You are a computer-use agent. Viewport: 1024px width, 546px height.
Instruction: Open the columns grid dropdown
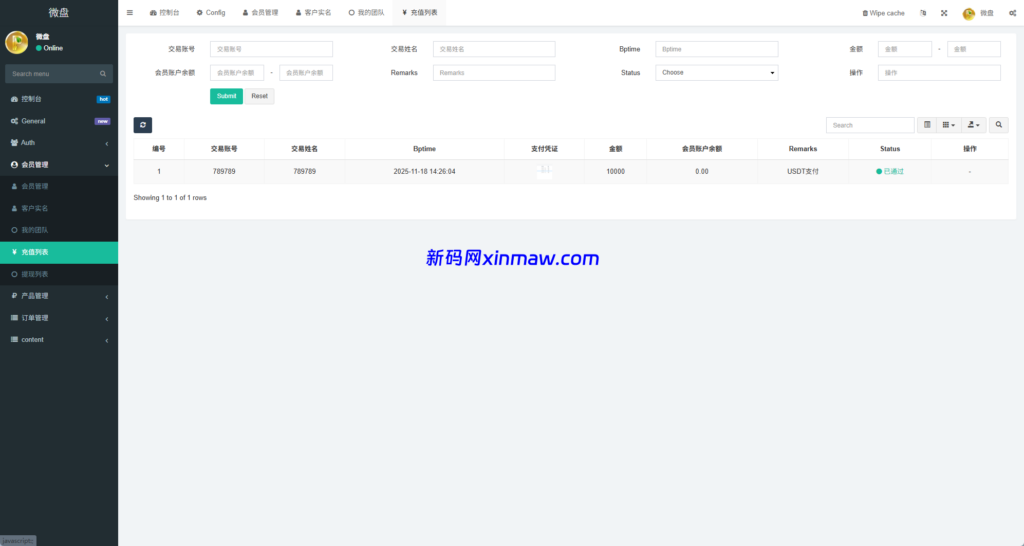pyautogui.click(x=948, y=125)
